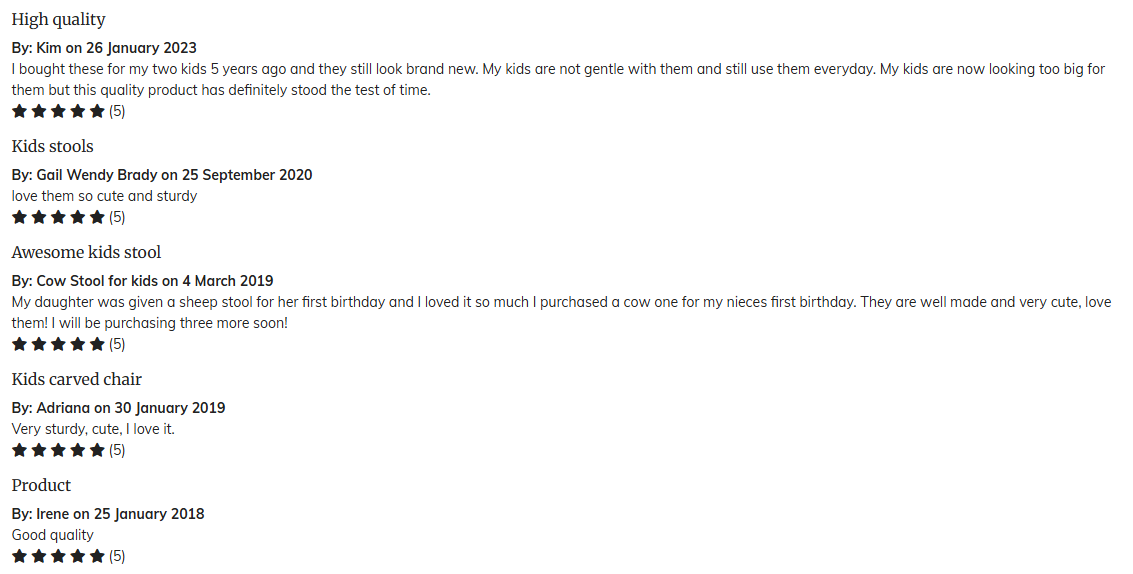This screenshot has width=1133, height=574.
Task: Click the last star in the Awesome kids stool rating
Action: [x=97, y=344]
